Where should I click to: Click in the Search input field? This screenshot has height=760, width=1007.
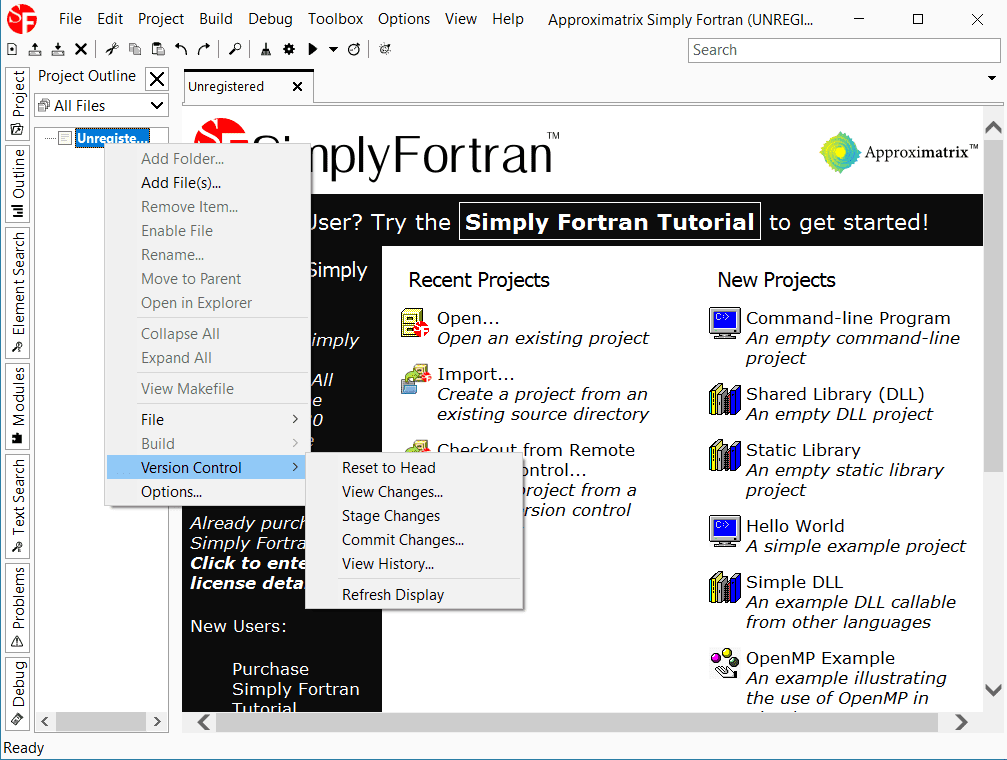coord(844,50)
